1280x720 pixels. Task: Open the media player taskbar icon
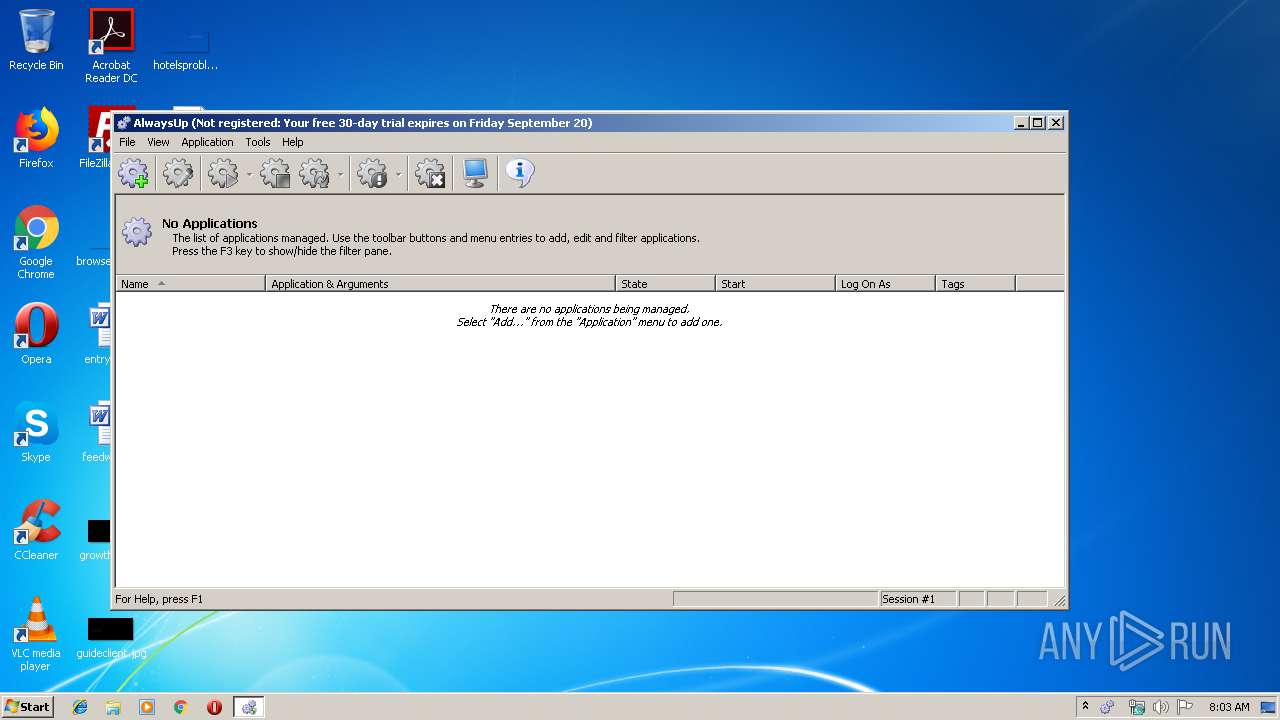pos(147,707)
